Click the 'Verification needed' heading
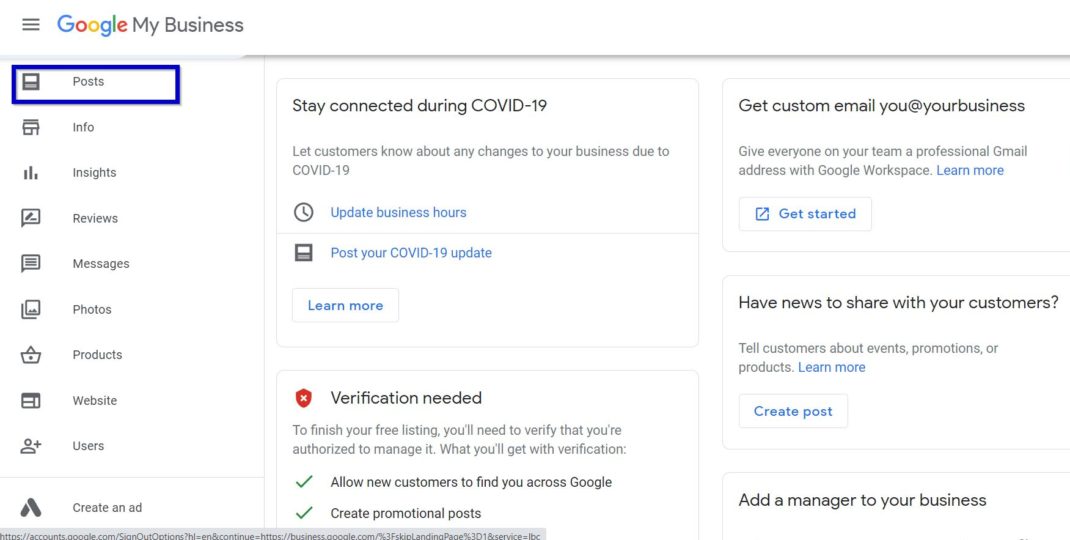The image size is (1070, 540). coord(406,398)
